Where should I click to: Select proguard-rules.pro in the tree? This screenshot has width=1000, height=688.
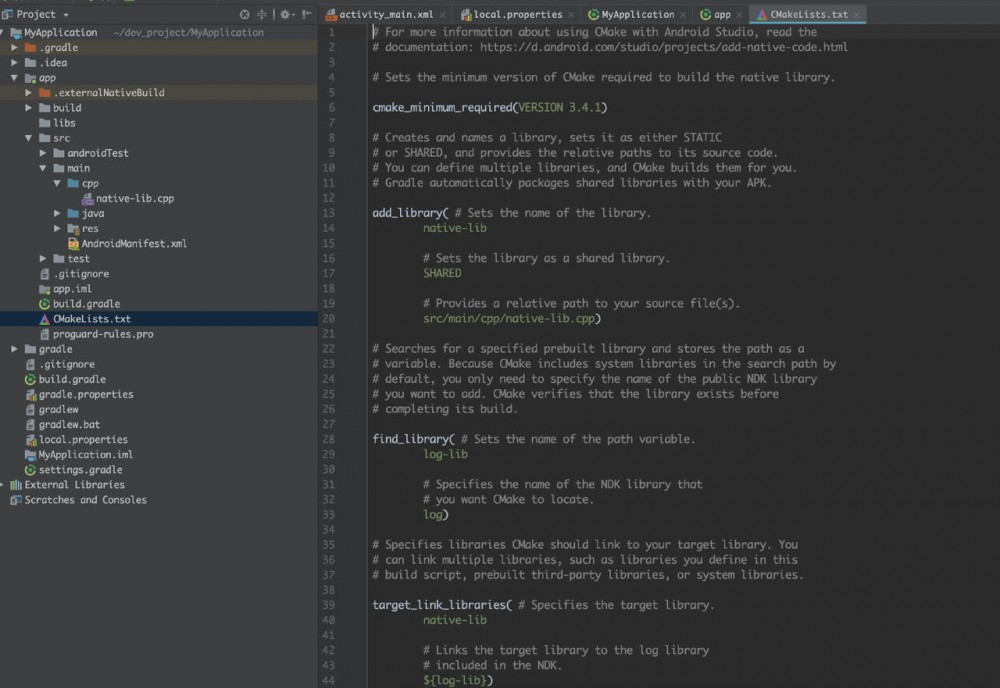pyautogui.click(x=103, y=334)
